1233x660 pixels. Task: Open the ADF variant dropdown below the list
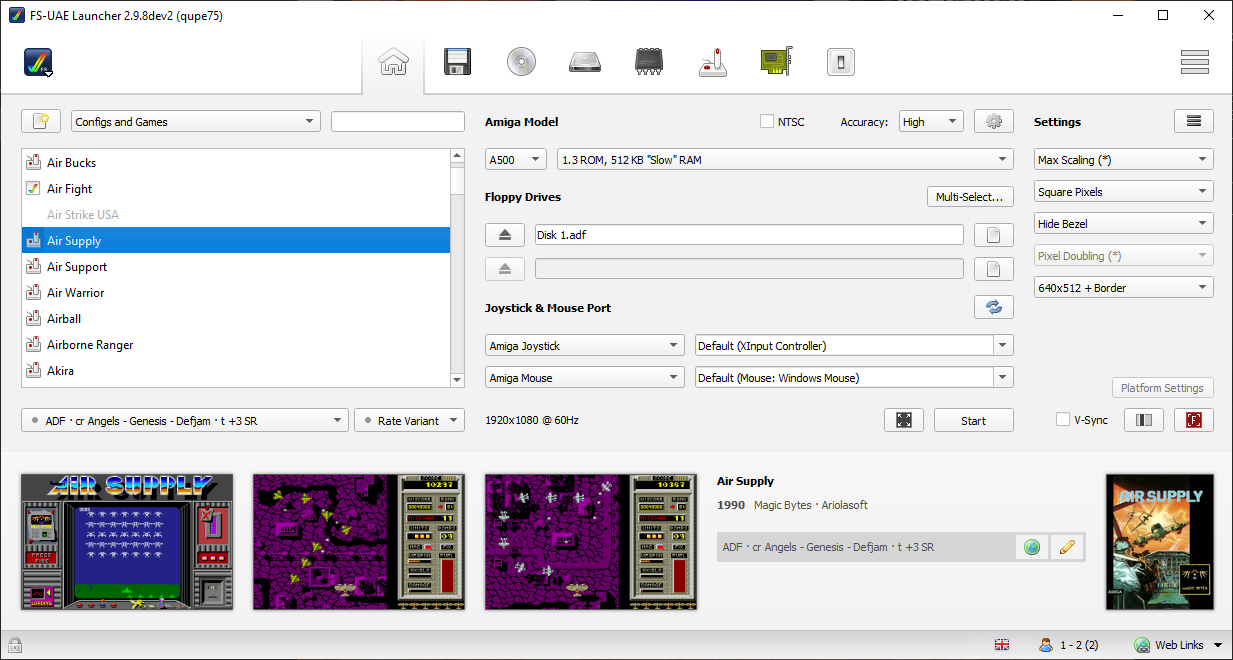[x=185, y=421]
